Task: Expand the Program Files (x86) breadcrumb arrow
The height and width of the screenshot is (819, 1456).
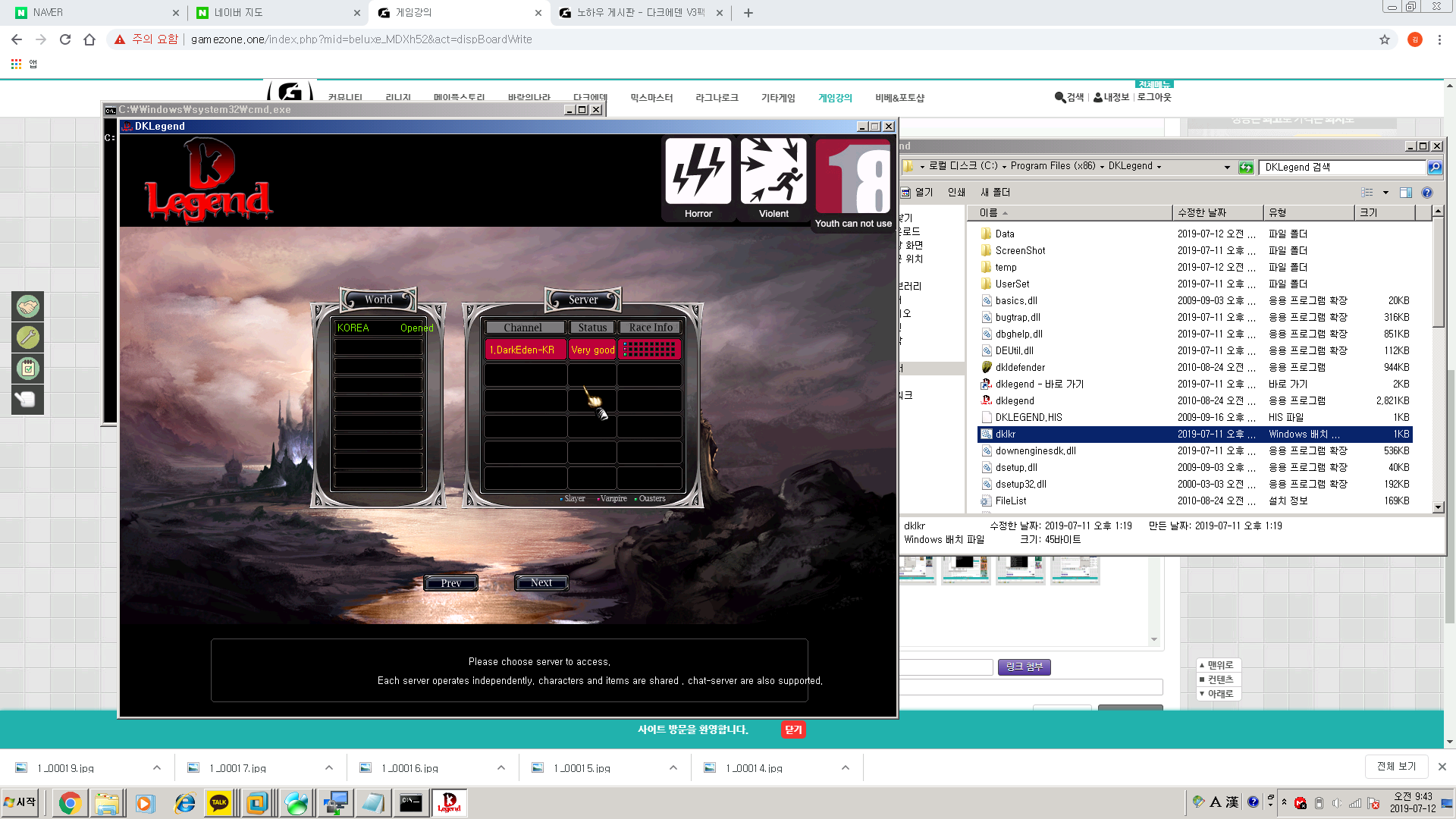Action: pyautogui.click(x=1102, y=166)
